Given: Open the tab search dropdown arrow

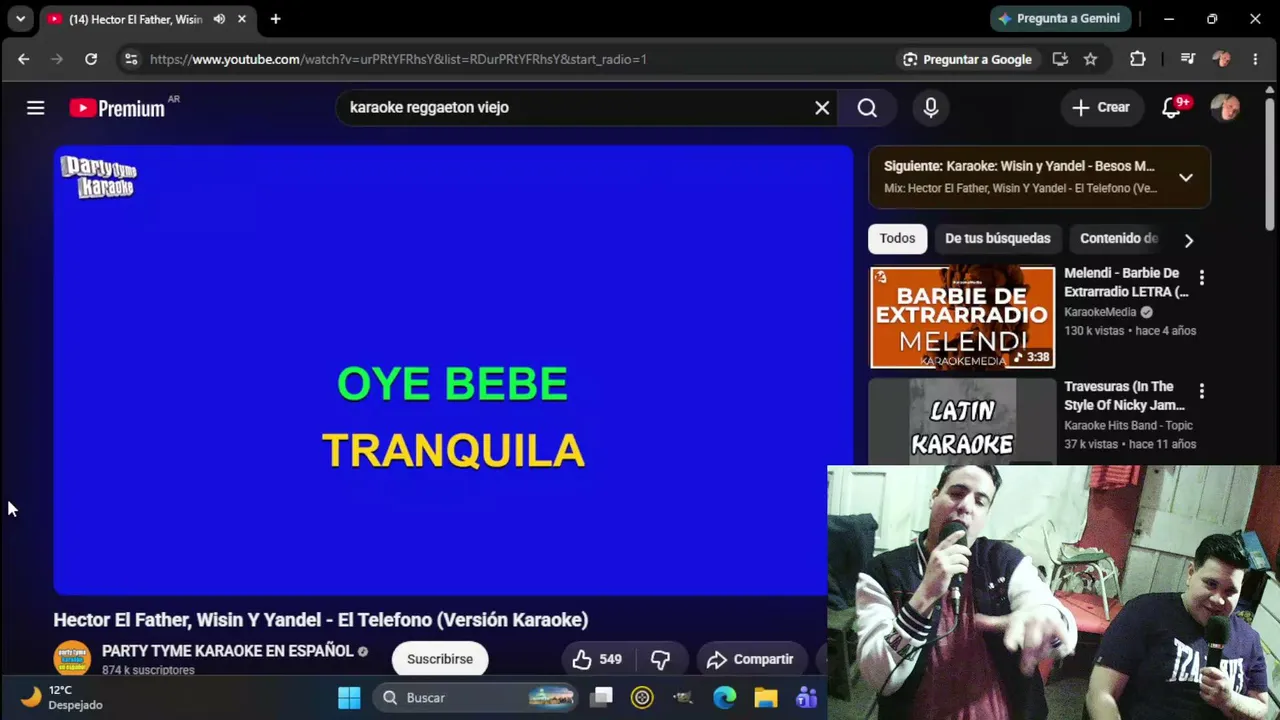Looking at the screenshot, I should pos(20,19).
